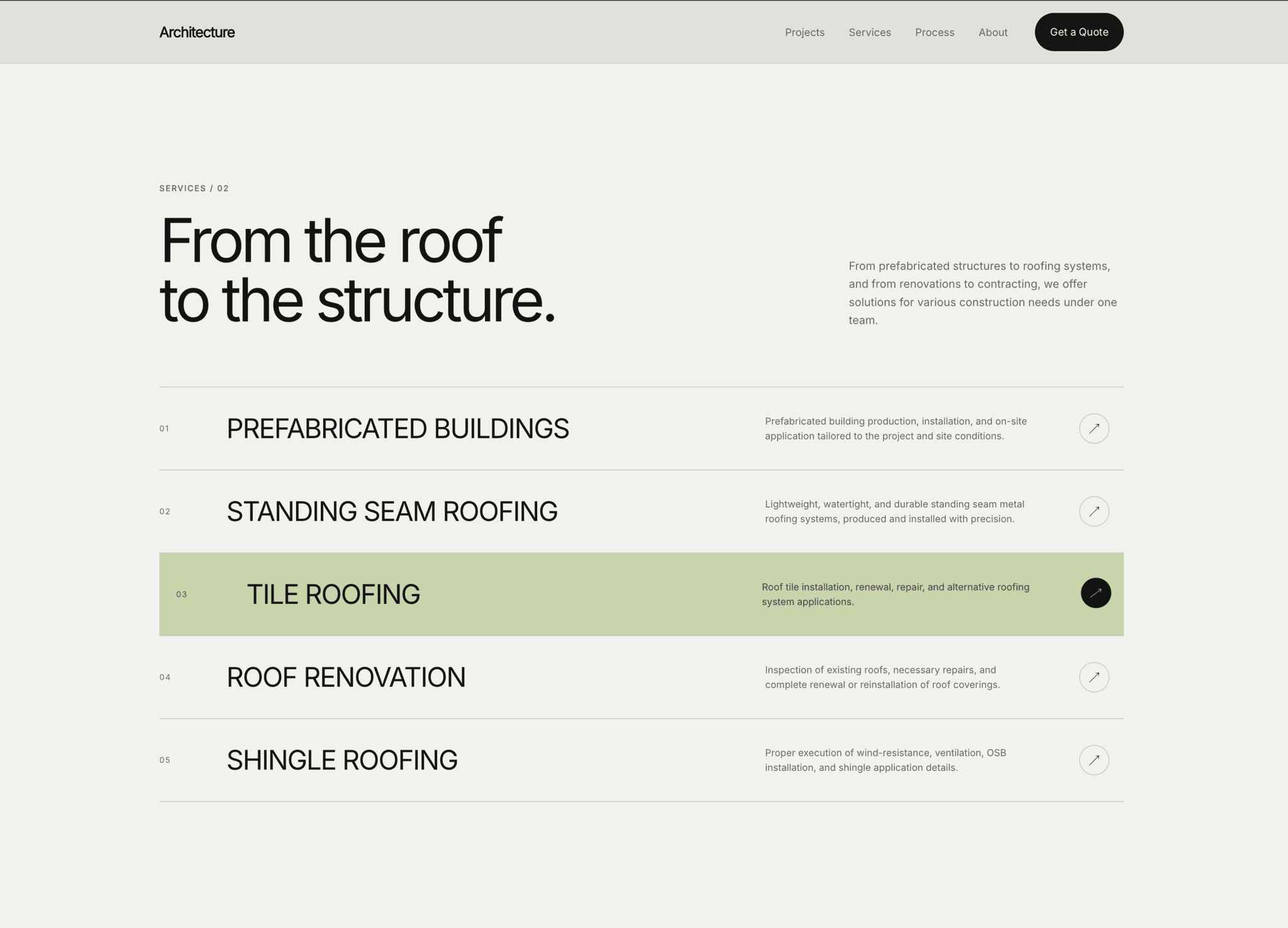Click the "SERVICES / 02" label

194,188
